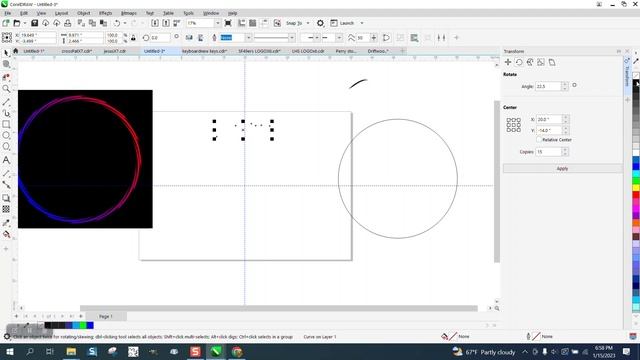Open the Layout menu
The image size is (640, 360).
point(61,13)
